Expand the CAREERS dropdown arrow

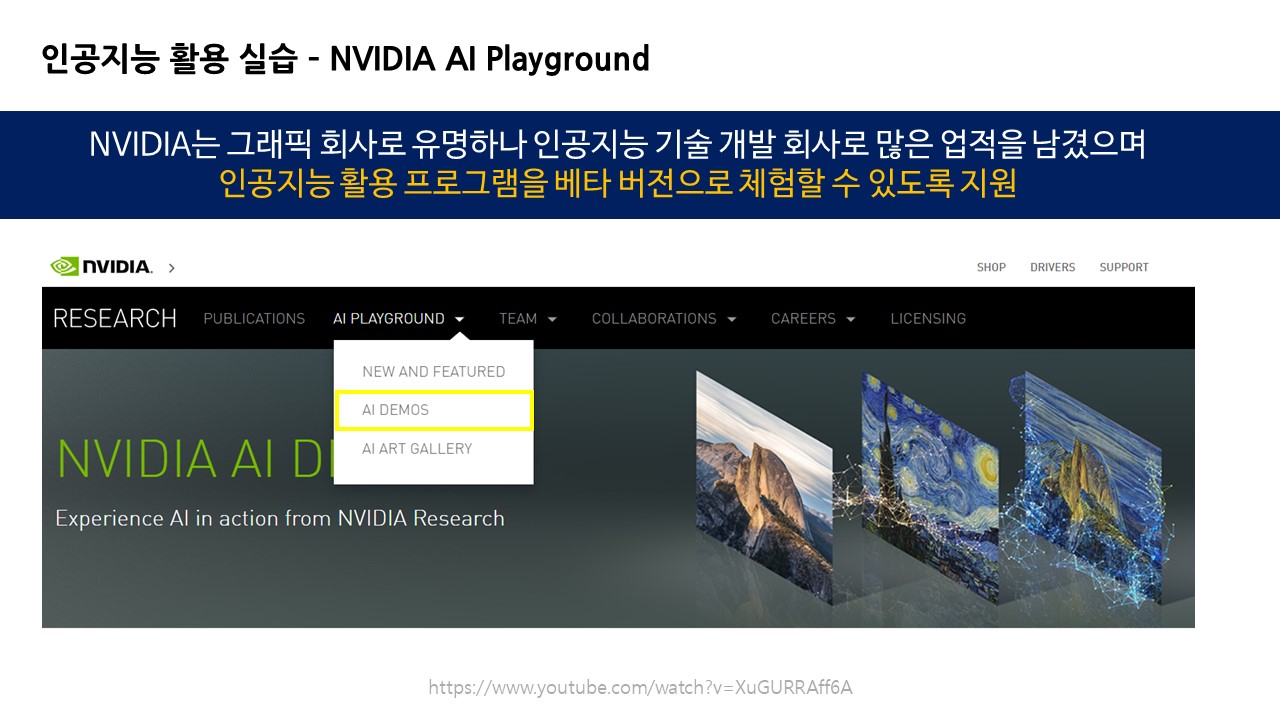(851, 319)
